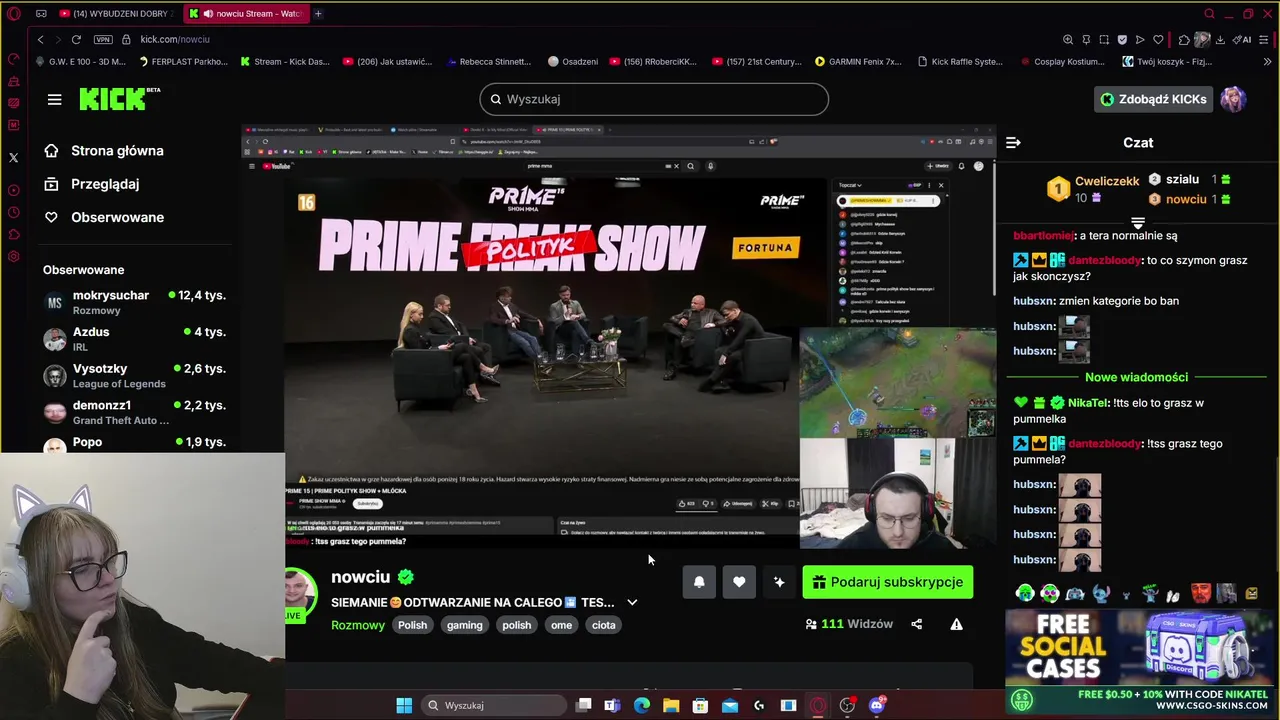Click the nowciu channel name
Viewport: 1280px width, 720px height.
tap(360, 577)
